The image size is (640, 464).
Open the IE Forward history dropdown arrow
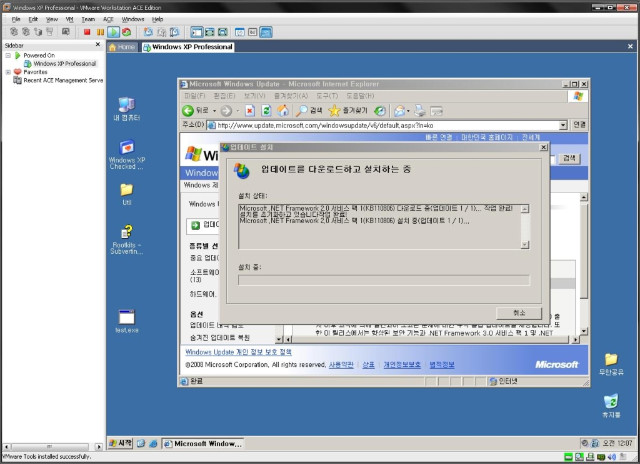point(238,111)
